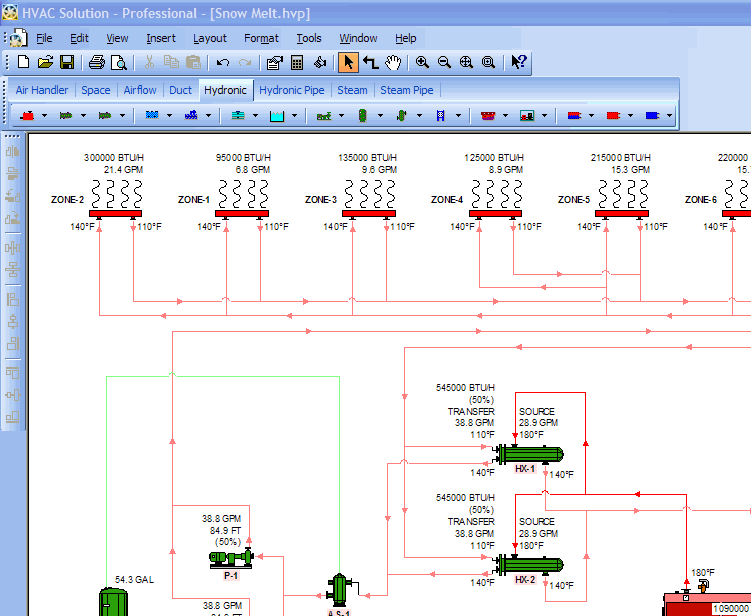
Task: Open dropdown beside red-blue coil icon
Action: point(591,115)
